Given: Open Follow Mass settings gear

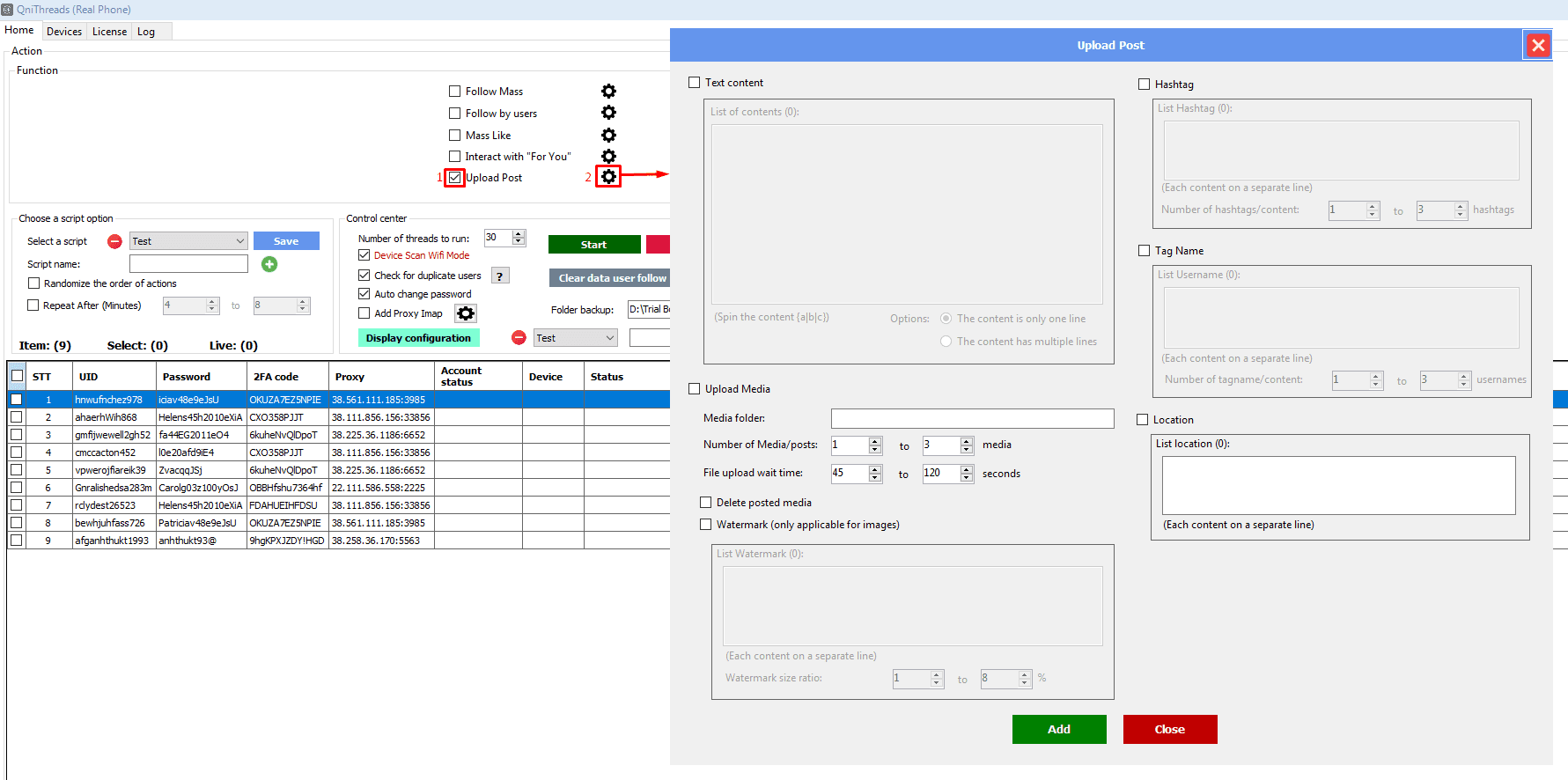Looking at the screenshot, I should [x=608, y=92].
